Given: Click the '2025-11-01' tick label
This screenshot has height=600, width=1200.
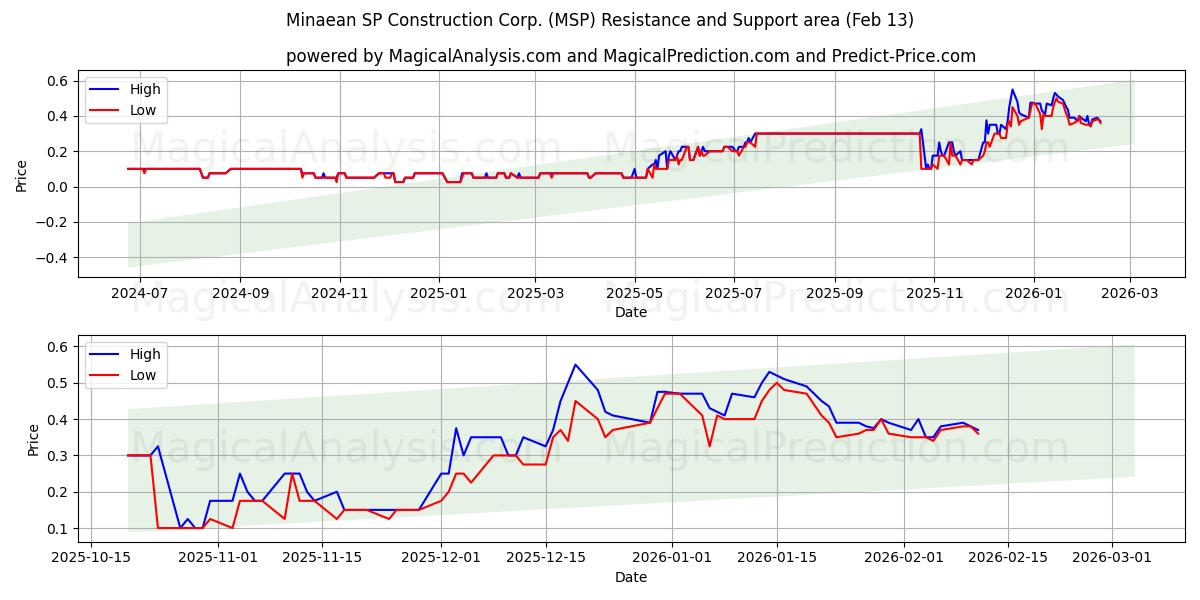Looking at the screenshot, I should pos(217,558).
